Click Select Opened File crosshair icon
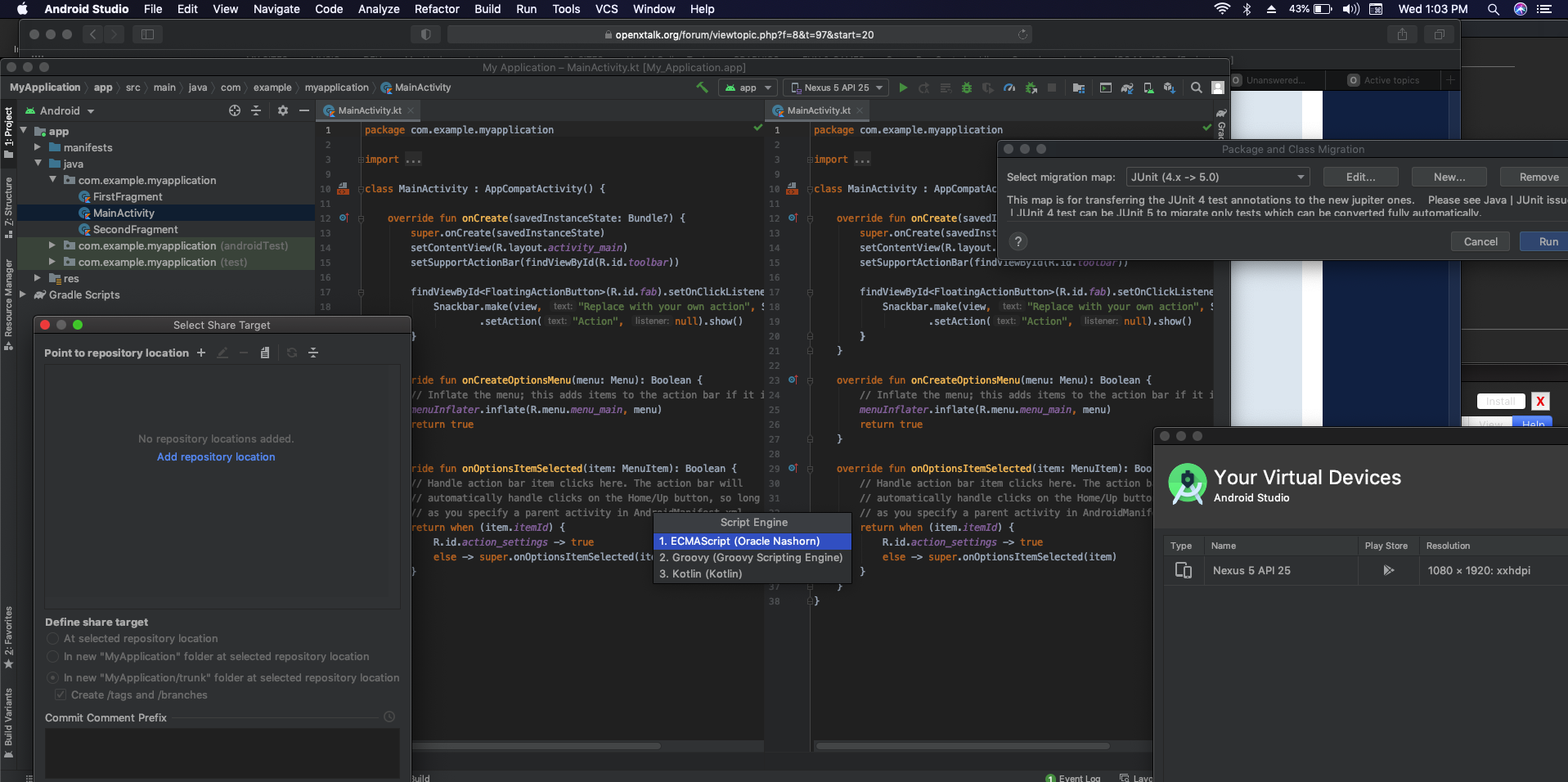Image resolution: width=1568 pixels, height=782 pixels. pyautogui.click(x=235, y=110)
